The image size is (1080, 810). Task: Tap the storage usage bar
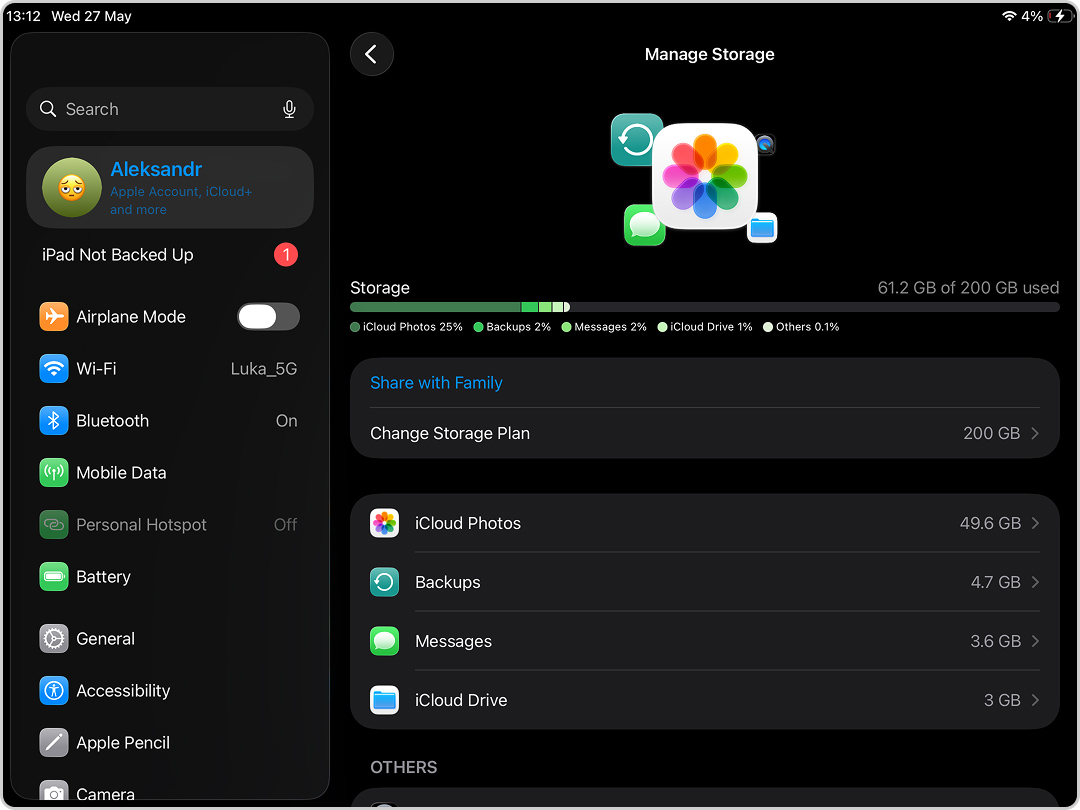click(x=705, y=307)
